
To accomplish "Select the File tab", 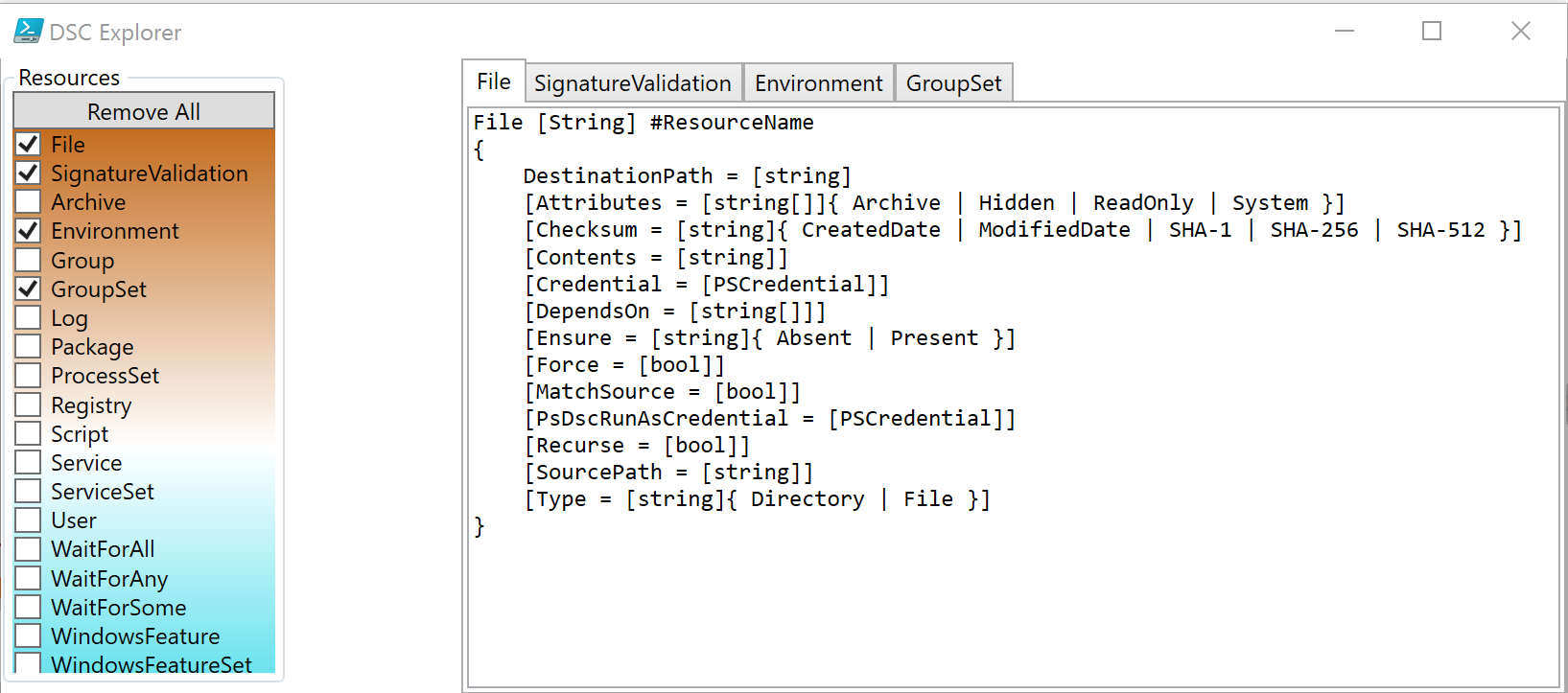I will pos(494,81).
